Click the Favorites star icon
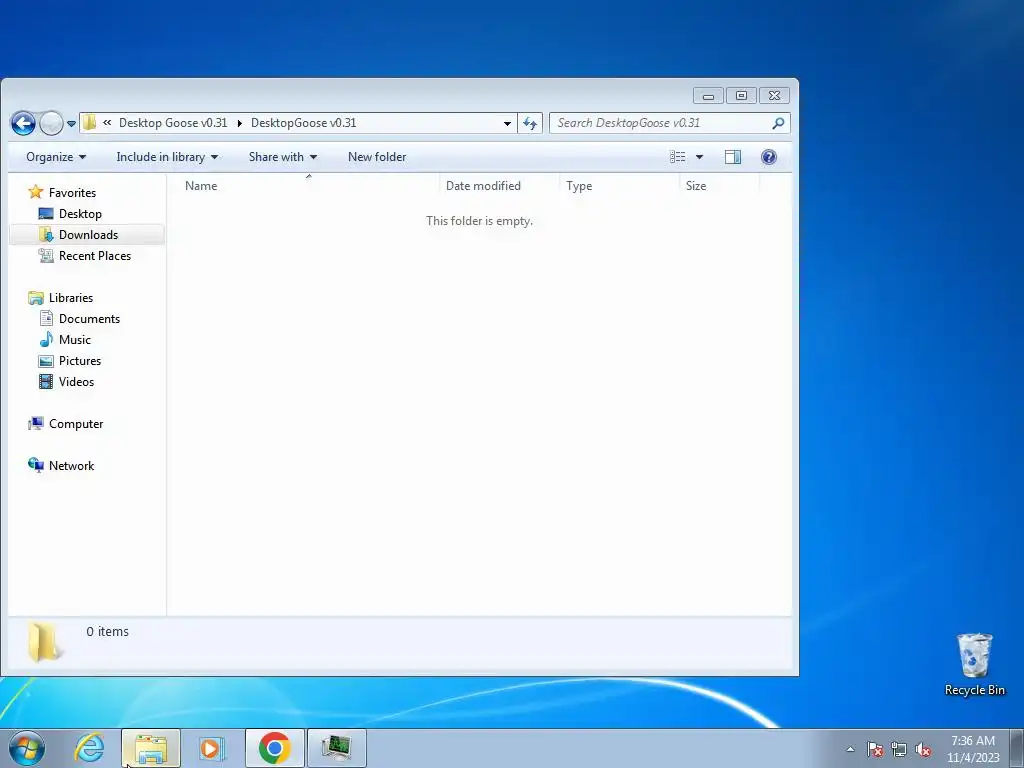Image resolution: width=1024 pixels, height=768 pixels. coord(36,192)
